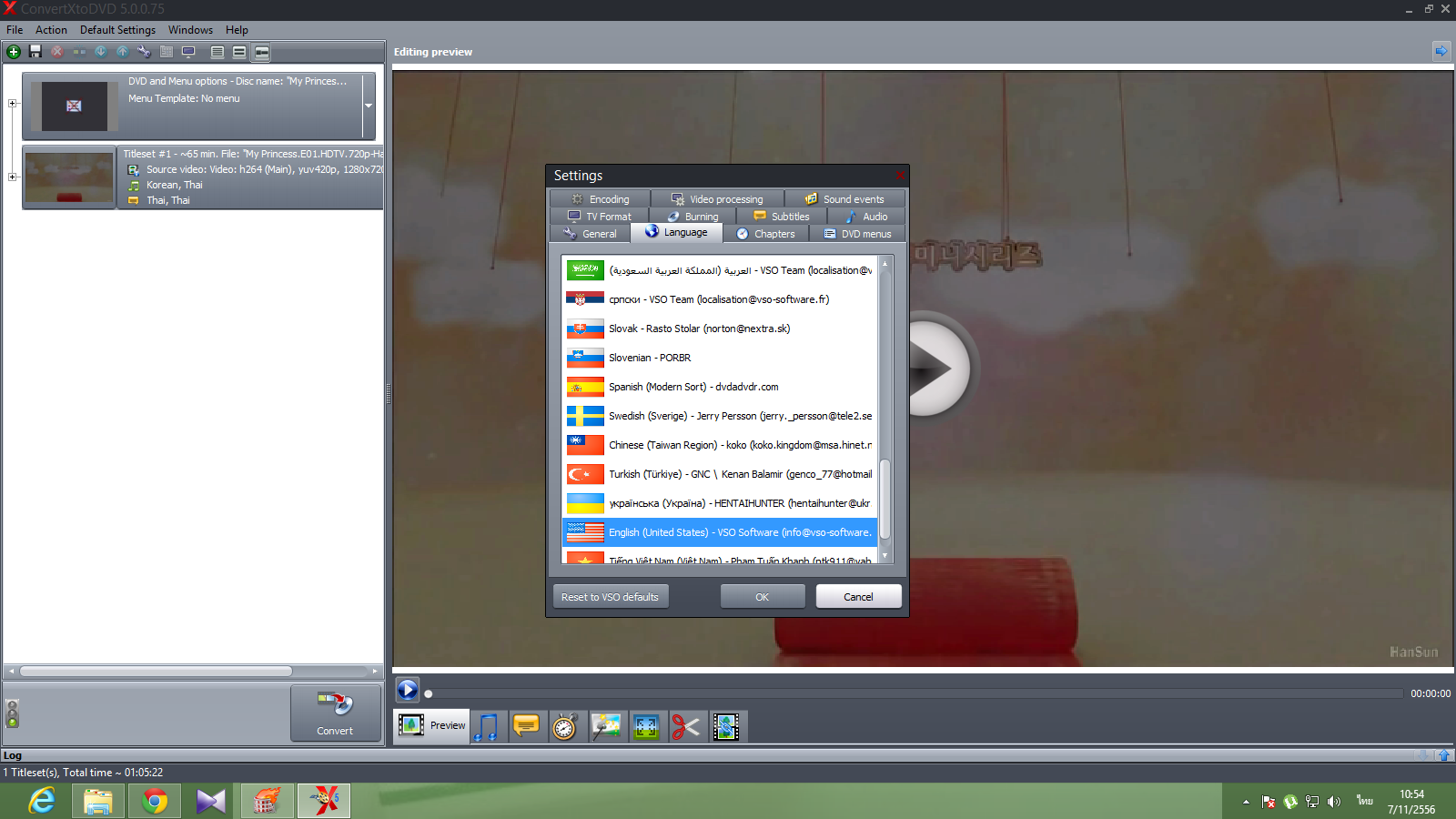The image size is (1456, 819).
Task: Open the Help menu
Action: [237, 30]
